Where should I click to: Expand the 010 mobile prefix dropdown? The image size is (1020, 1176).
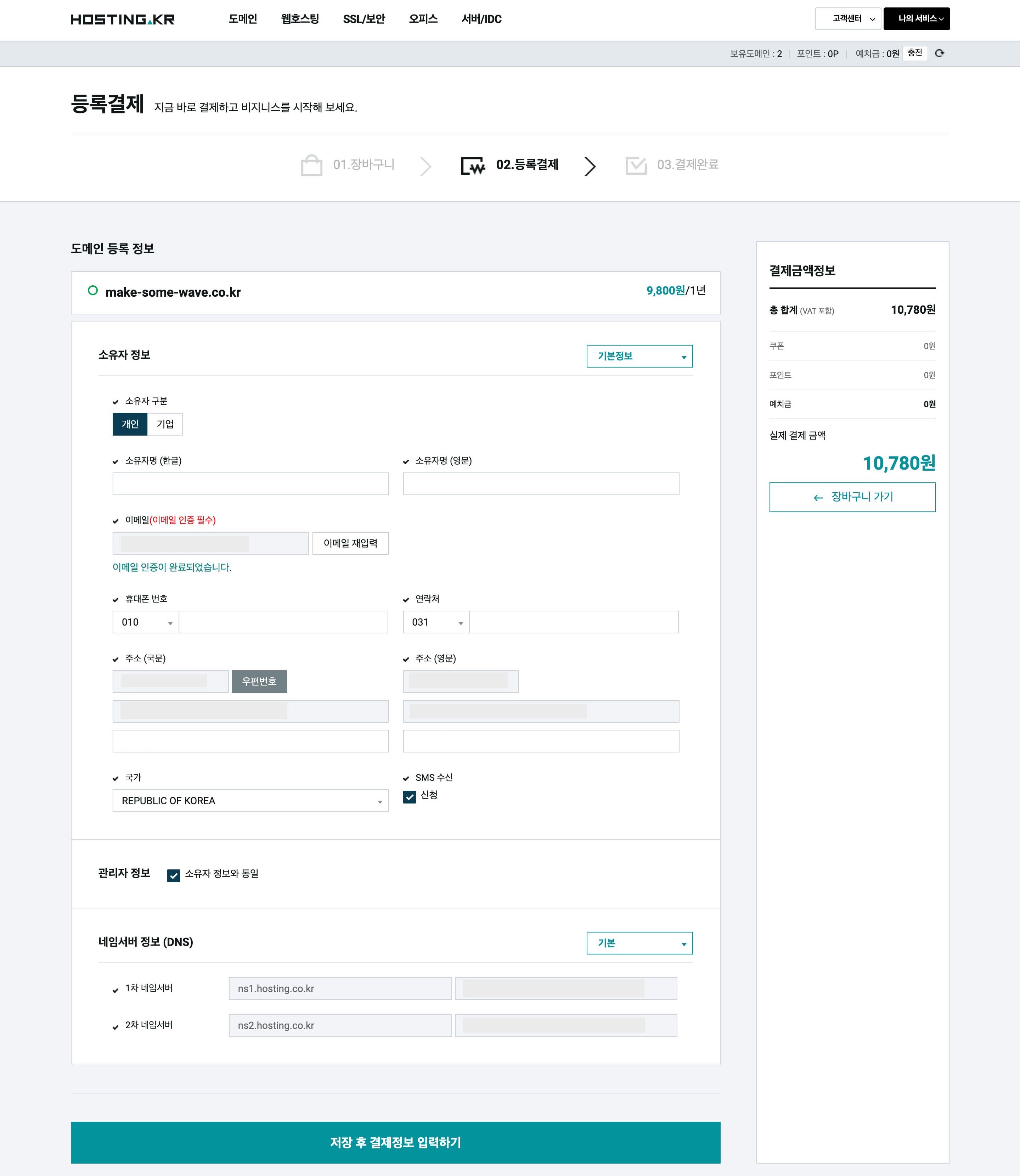coord(146,622)
